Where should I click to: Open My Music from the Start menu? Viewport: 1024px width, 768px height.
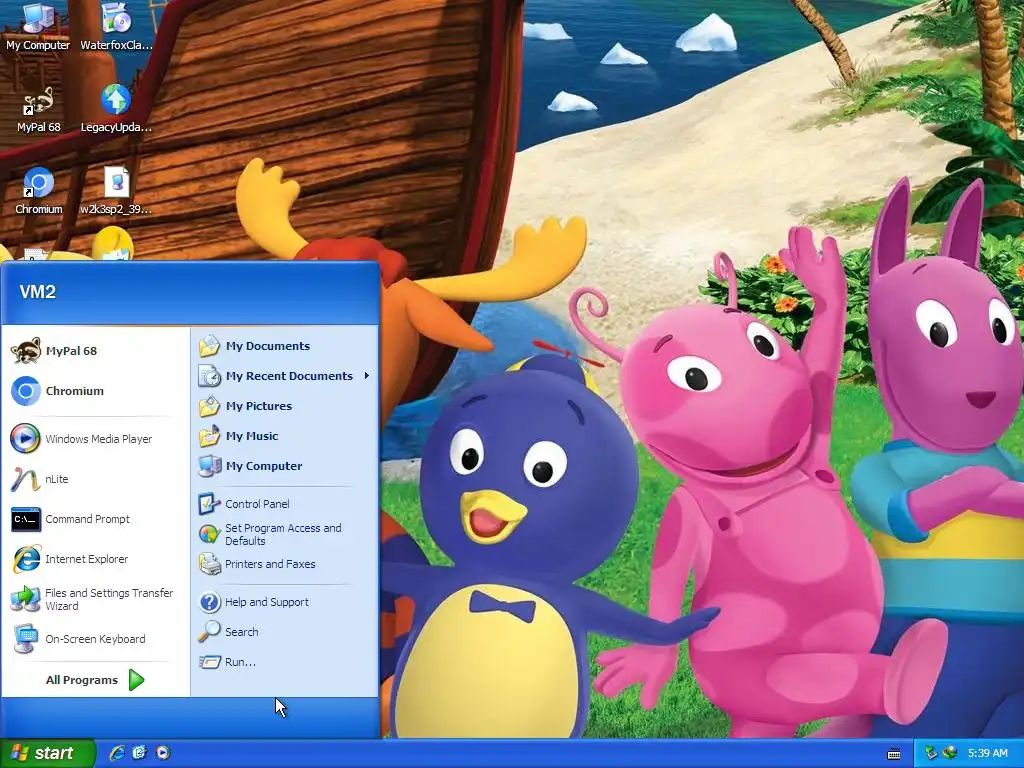(284, 436)
